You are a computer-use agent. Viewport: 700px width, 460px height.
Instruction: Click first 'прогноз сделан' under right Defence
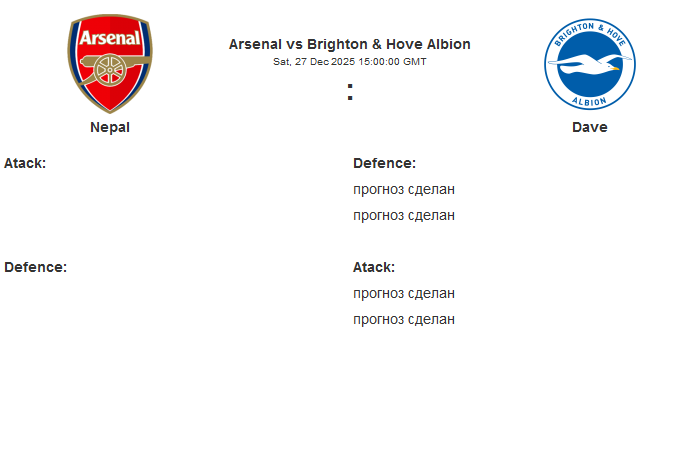404,189
